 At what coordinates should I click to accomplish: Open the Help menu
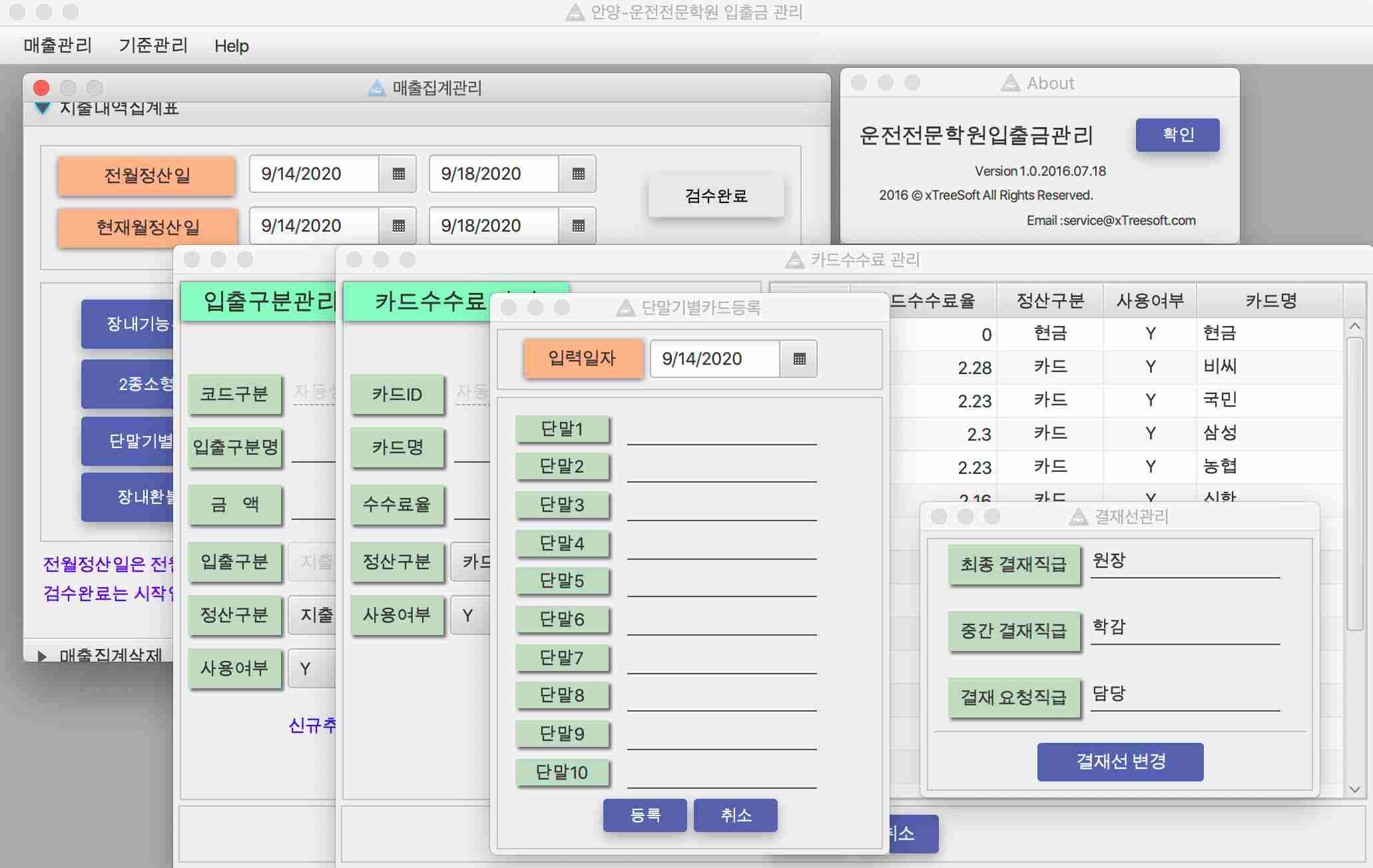[x=231, y=46]
